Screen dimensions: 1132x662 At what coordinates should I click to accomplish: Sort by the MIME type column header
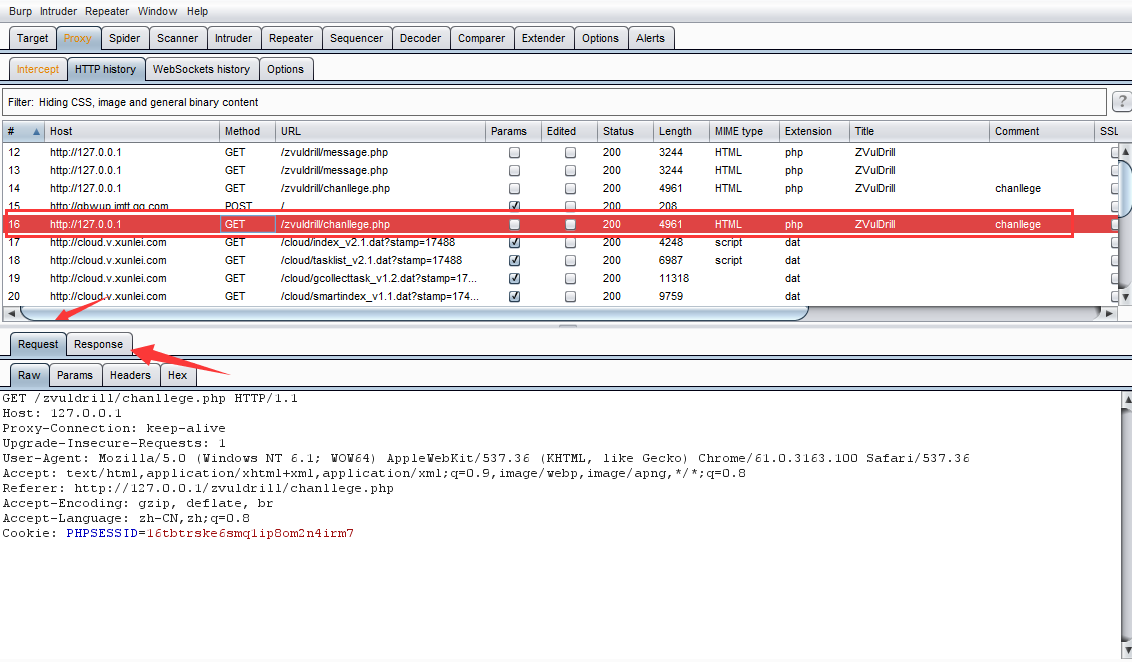click(x=744, y=131)
